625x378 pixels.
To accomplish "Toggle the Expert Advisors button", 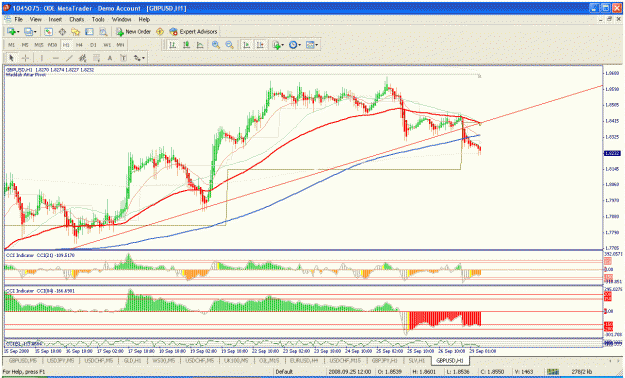I will [x=193, y=32].
